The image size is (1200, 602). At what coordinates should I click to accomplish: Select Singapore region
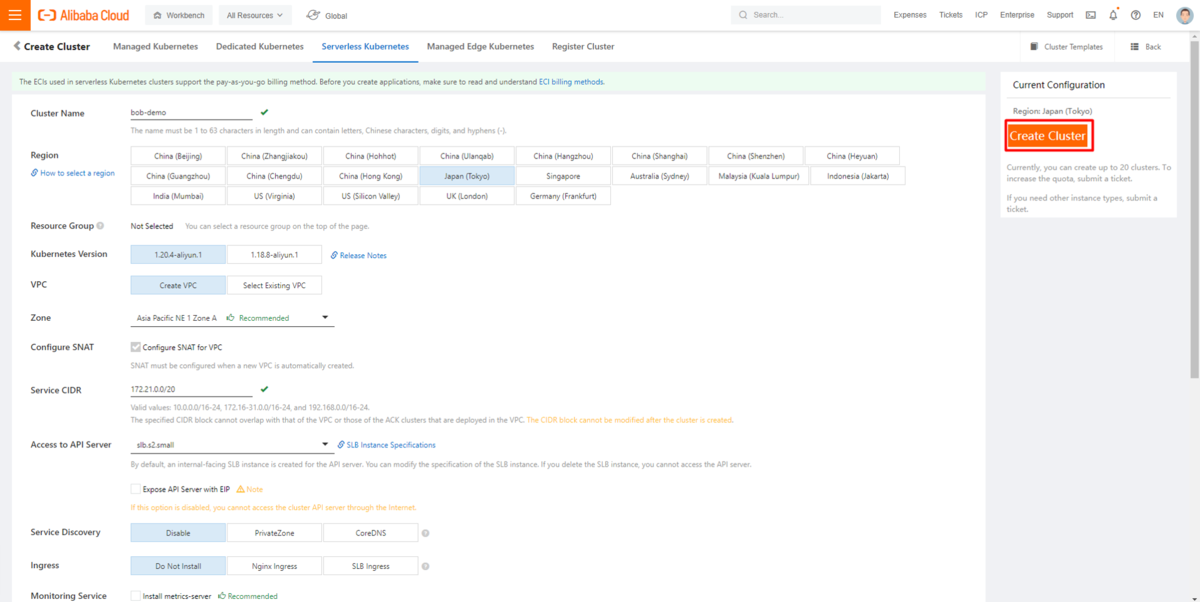pyautogui.click(x=563, y=176)
